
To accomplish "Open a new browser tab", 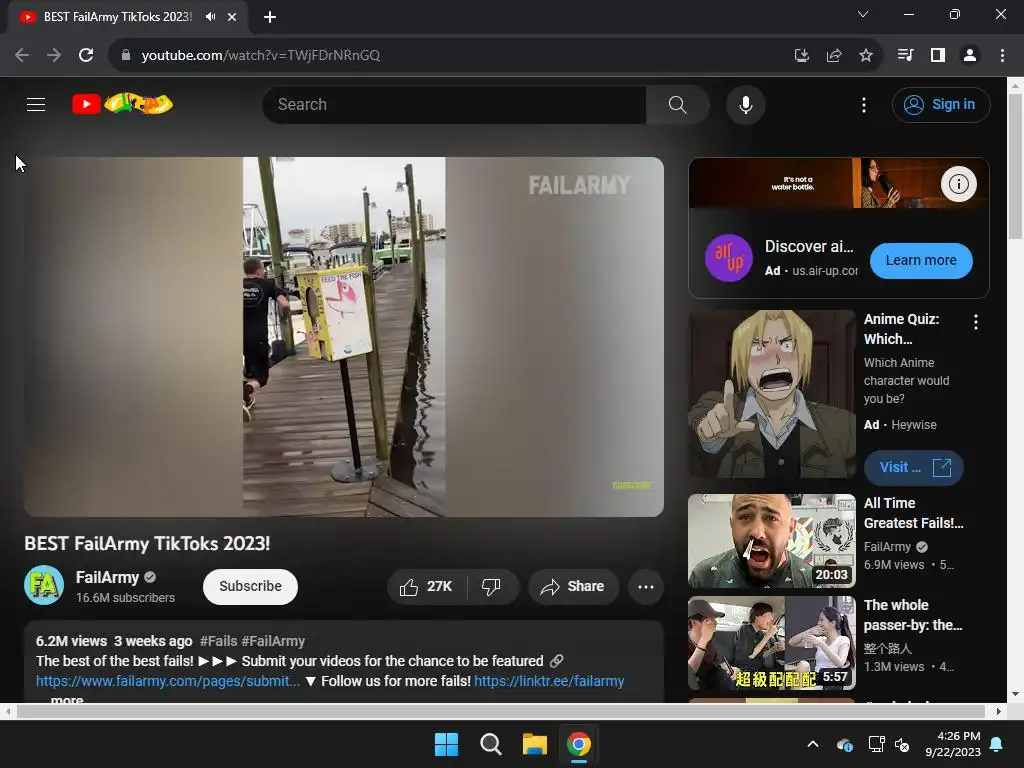I will coord(270,17).
